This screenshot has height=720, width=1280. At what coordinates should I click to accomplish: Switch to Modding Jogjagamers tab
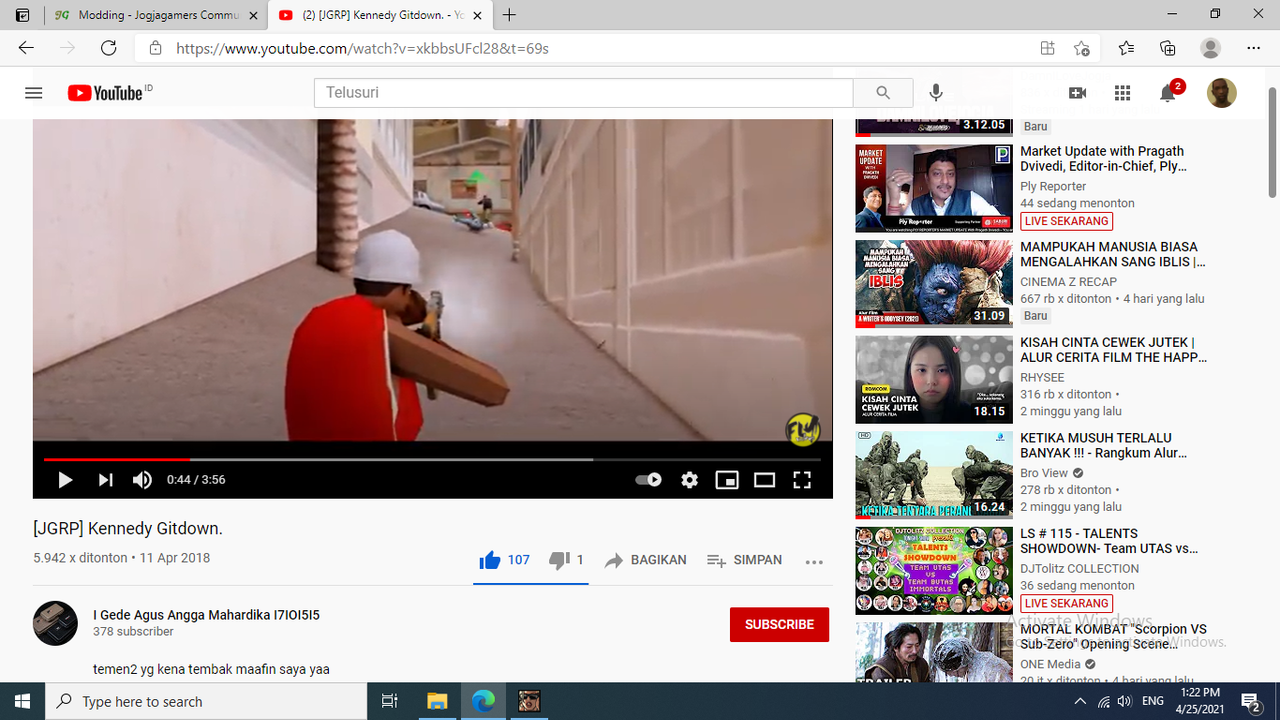(x=156, y=15)
